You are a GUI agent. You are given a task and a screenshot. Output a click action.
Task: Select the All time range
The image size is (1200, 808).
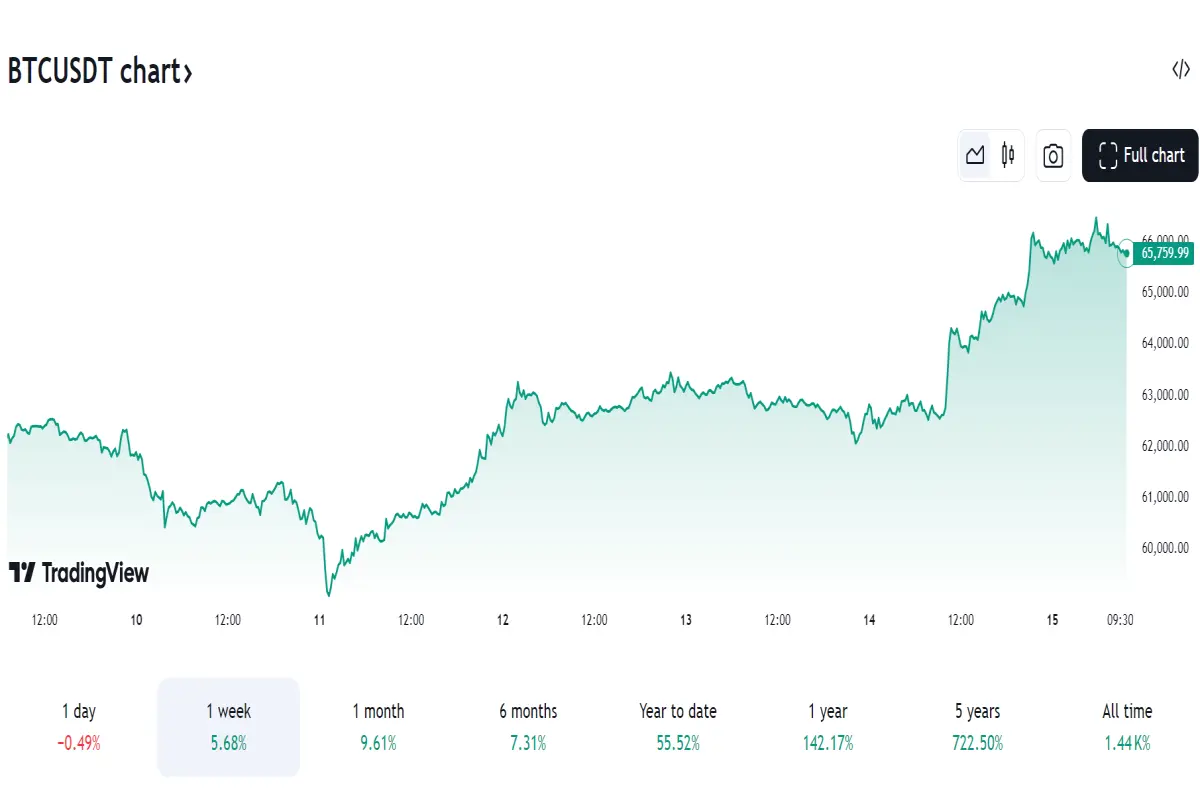click(x=1127, y=727)
